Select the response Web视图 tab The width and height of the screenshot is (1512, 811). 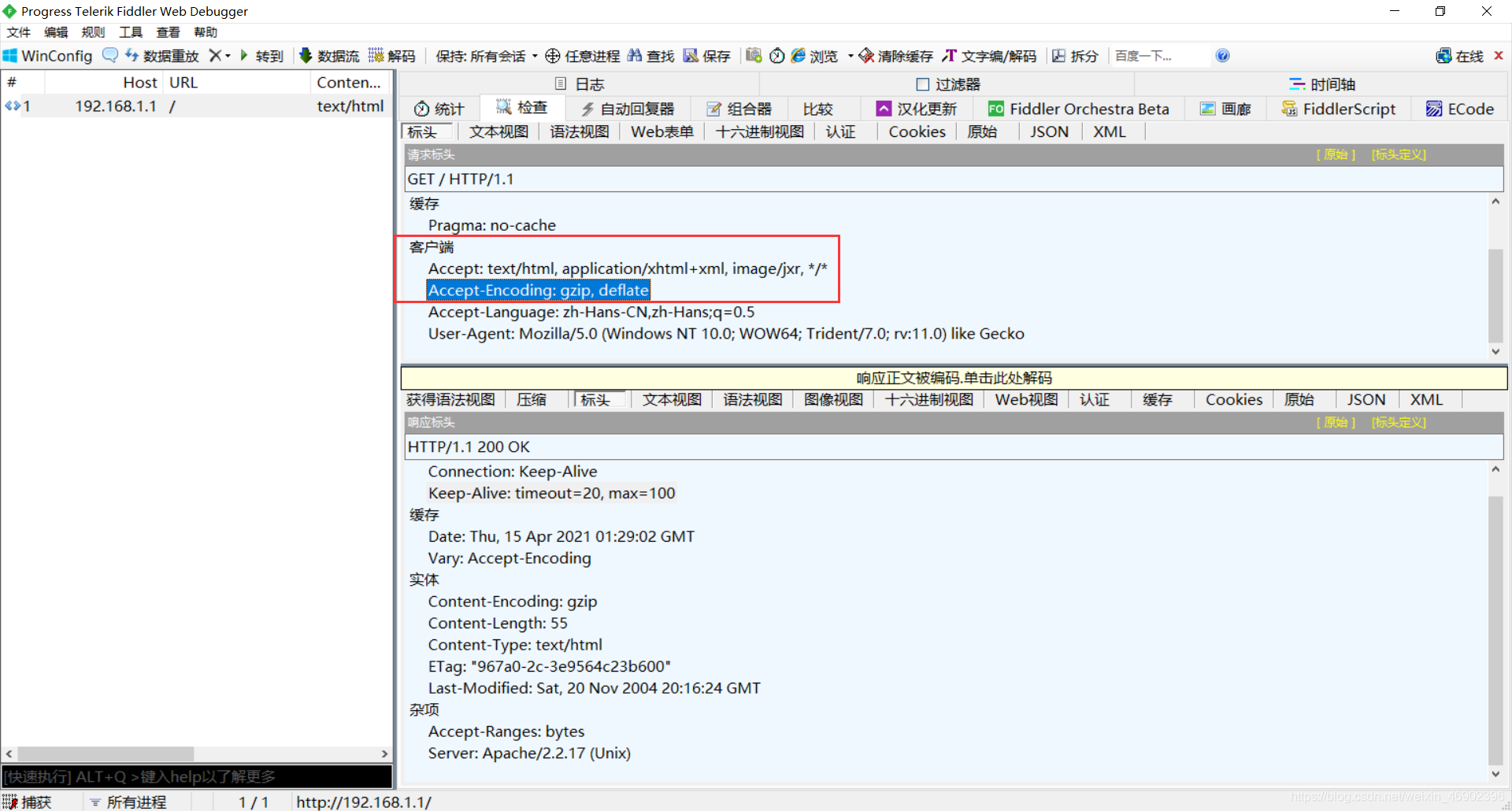coord(1026,400)
